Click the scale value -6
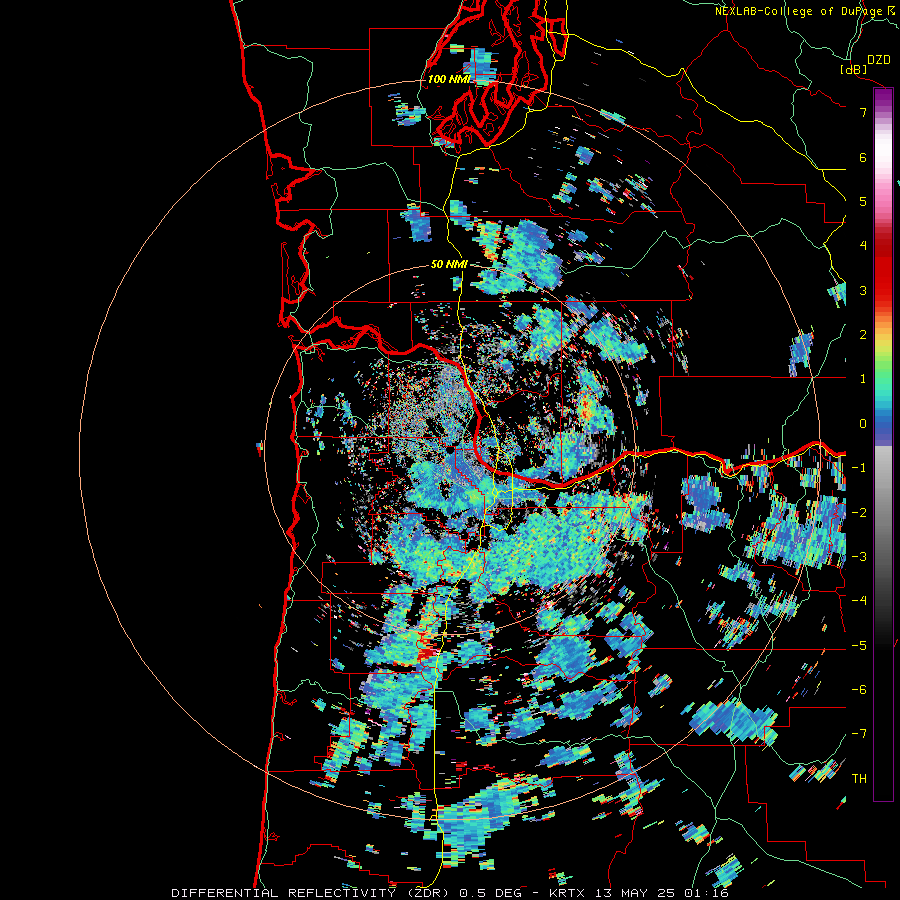 (859, 690)
